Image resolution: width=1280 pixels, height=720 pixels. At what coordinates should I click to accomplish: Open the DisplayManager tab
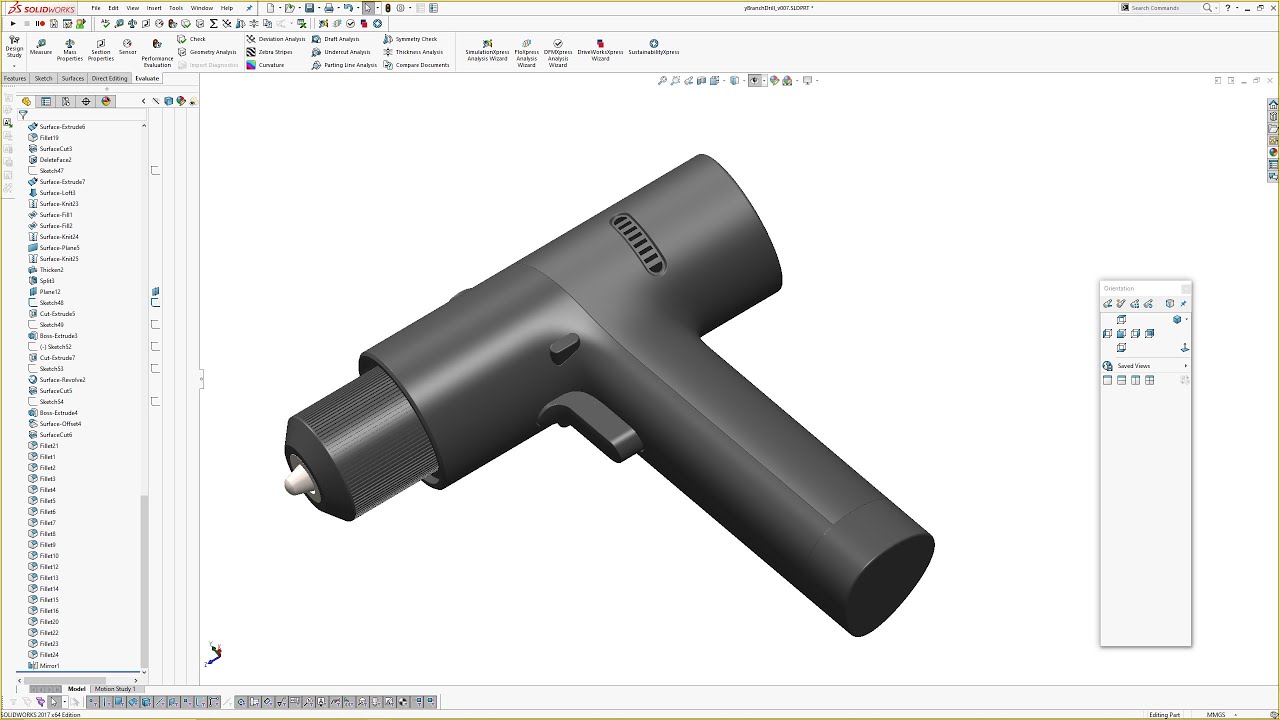pos(106,101)
